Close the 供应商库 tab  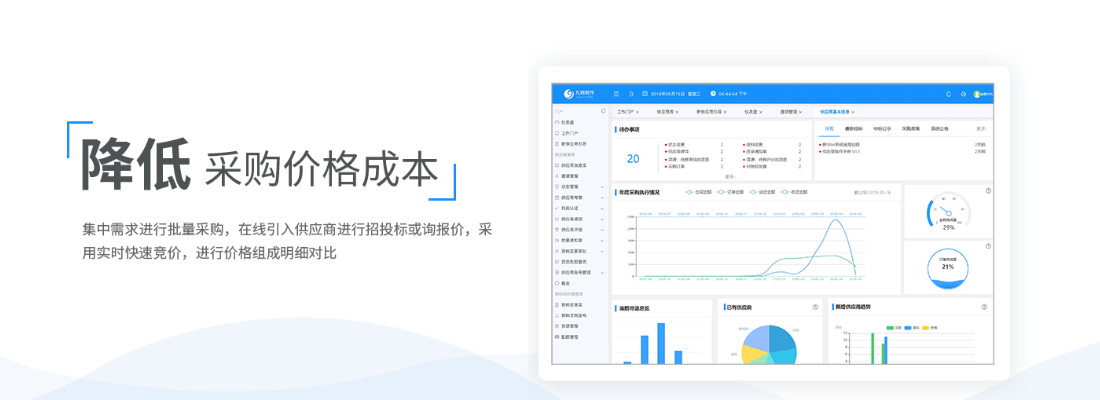point(676,112)
